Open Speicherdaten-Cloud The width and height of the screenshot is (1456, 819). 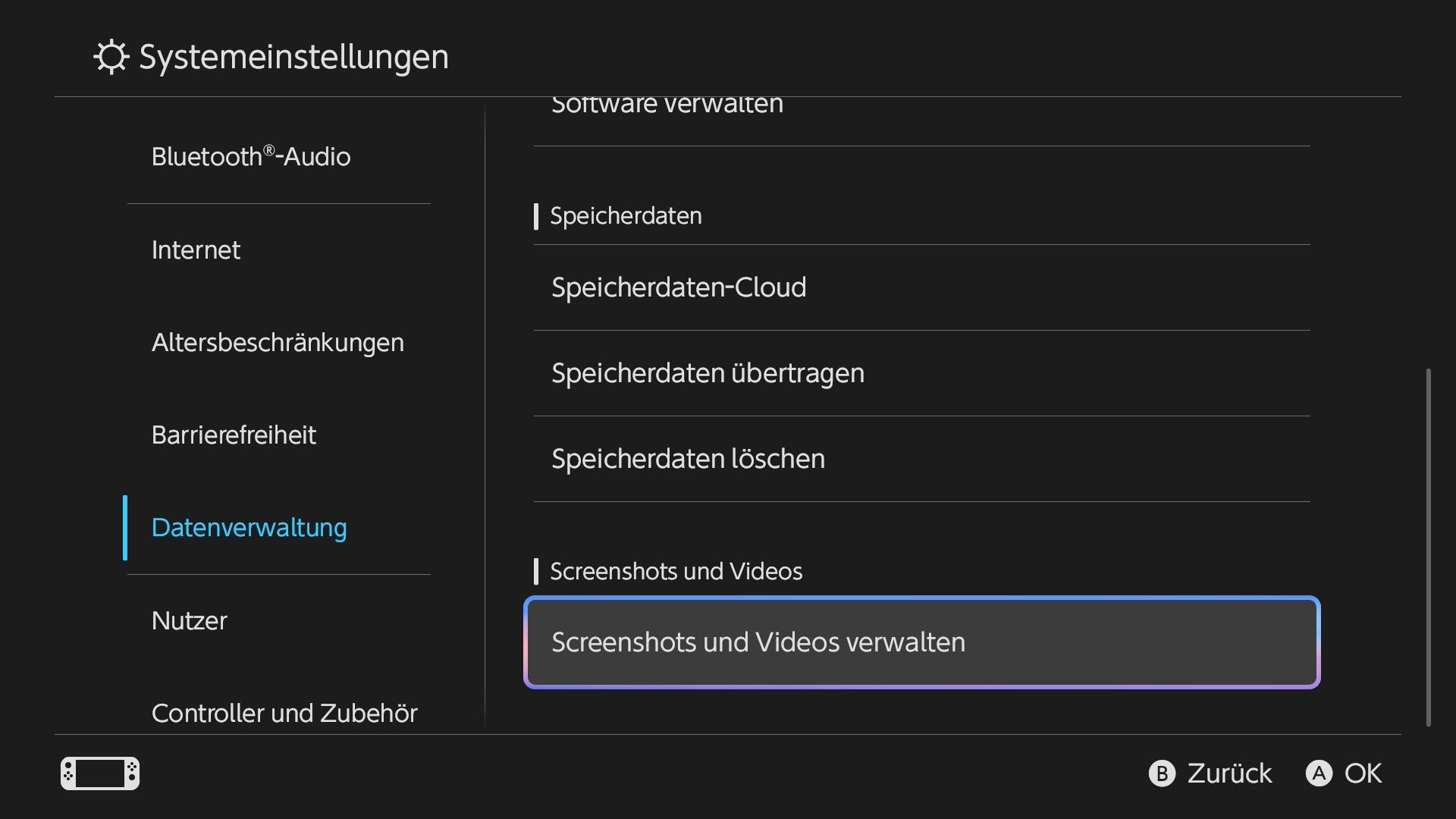coord(922,287)
